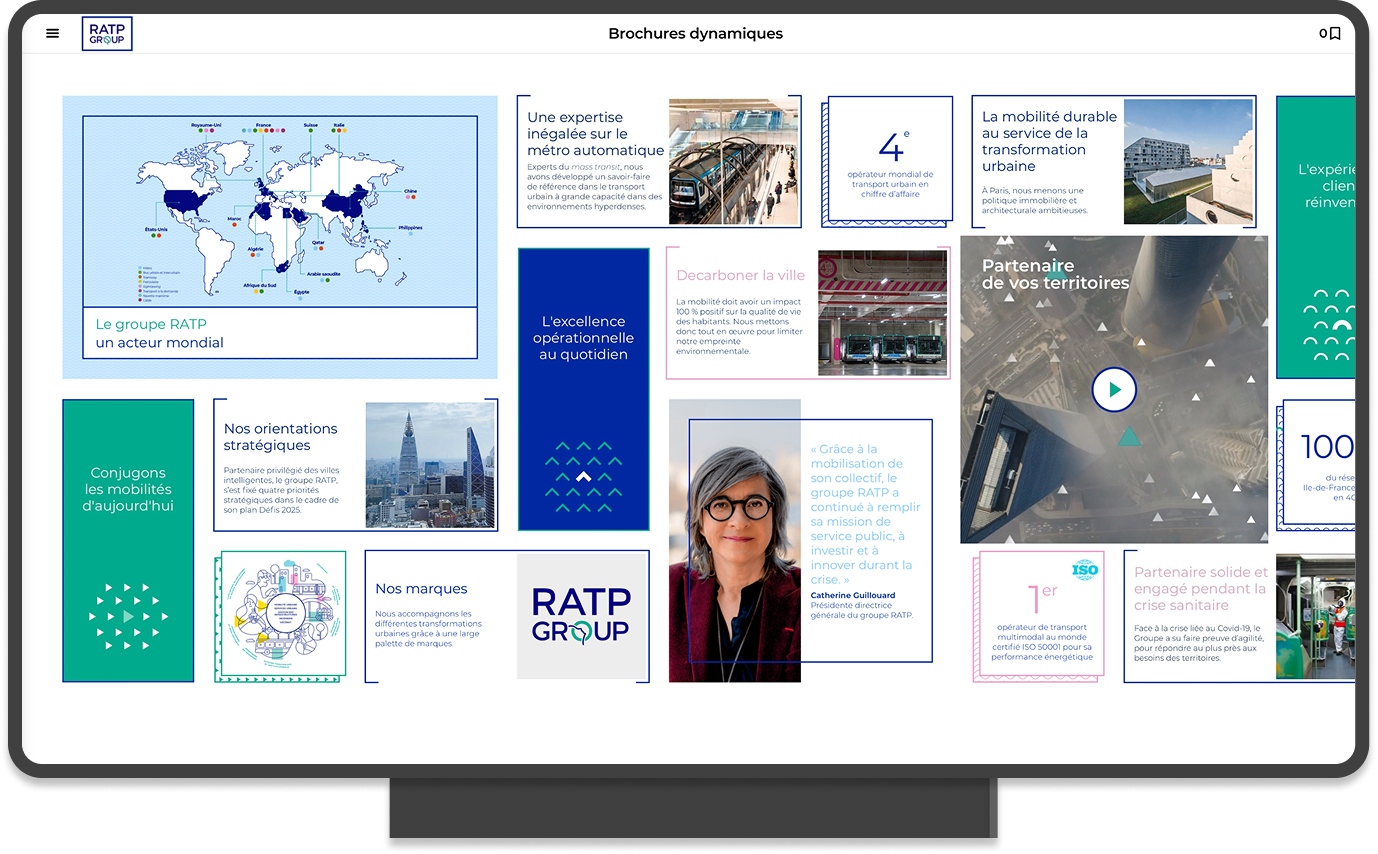Image resolution: width=1378 pixels, height=854 pixels.
Task: Click the RATP Group logo in header
Action: (x=107, y=33)
